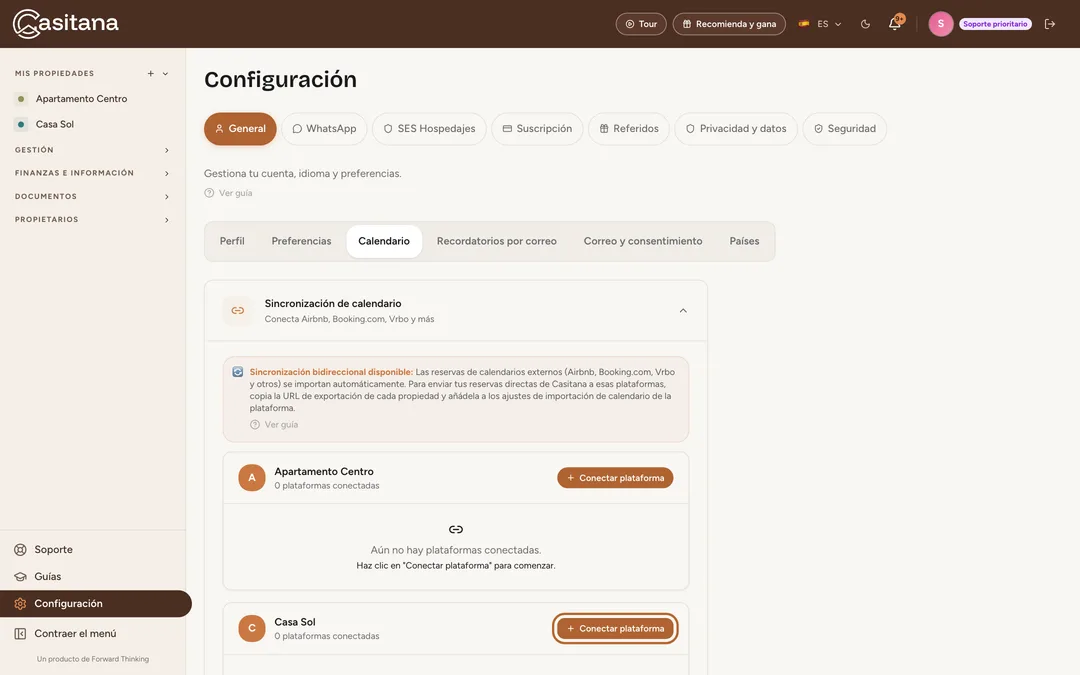Click Apartamento Centro avatar A
The width and height of the screenshot is (1080, 675).
pyautogui.click(x=252, y=478)
